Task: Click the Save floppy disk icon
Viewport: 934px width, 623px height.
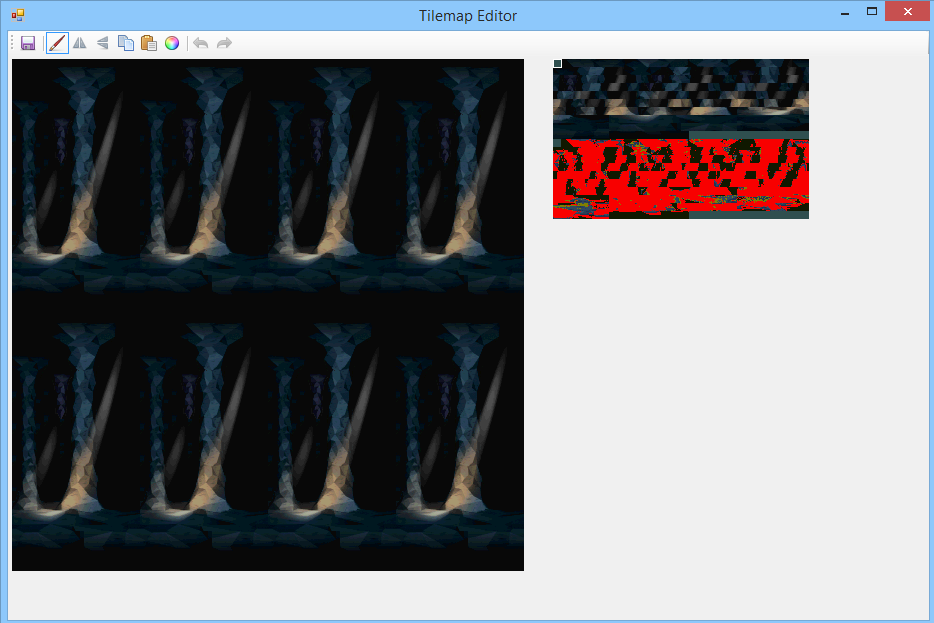Action: 27,43
